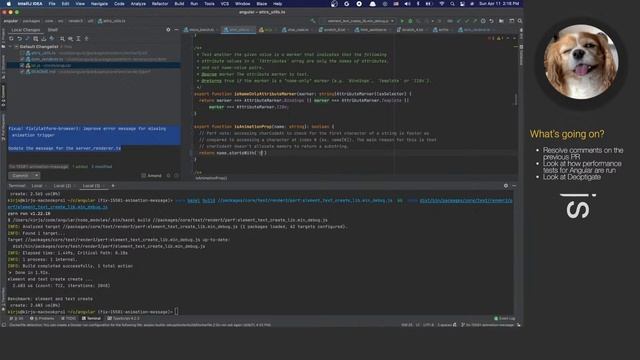Hide the Commit tool window
This screenshot has width=640, height=360.
176,30
